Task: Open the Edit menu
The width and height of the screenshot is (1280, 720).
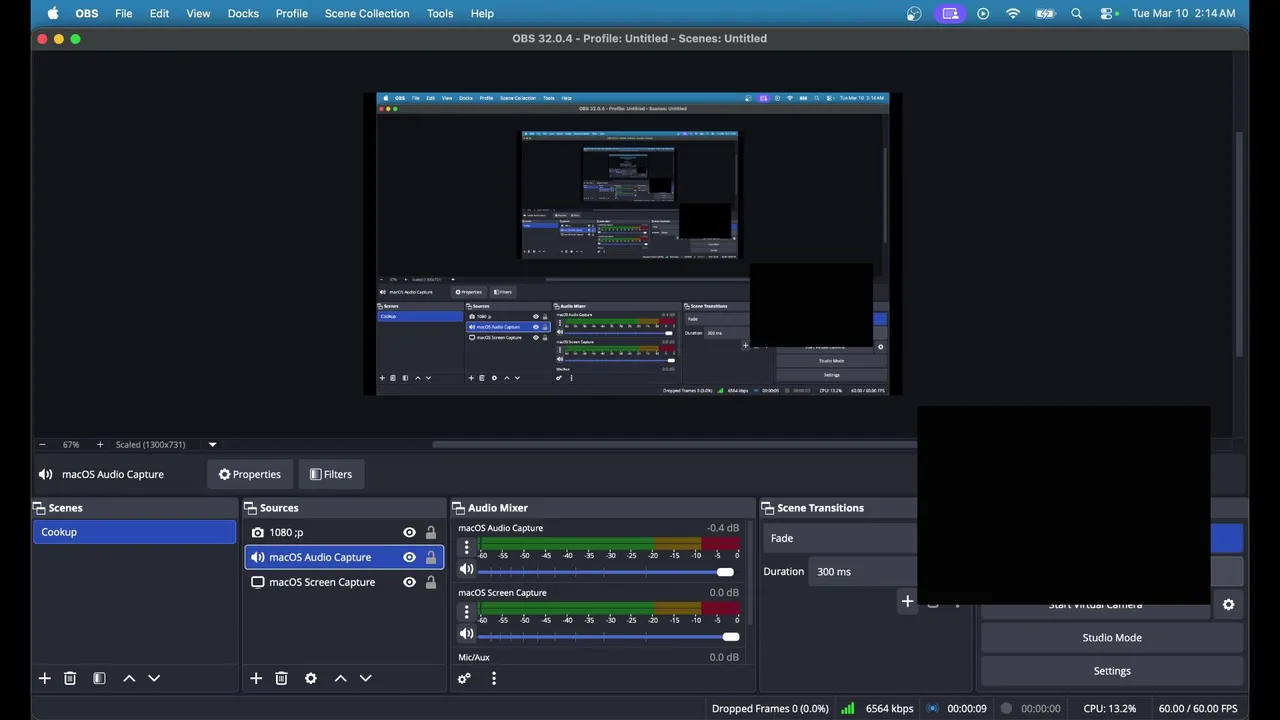Action: coord(159,13)
